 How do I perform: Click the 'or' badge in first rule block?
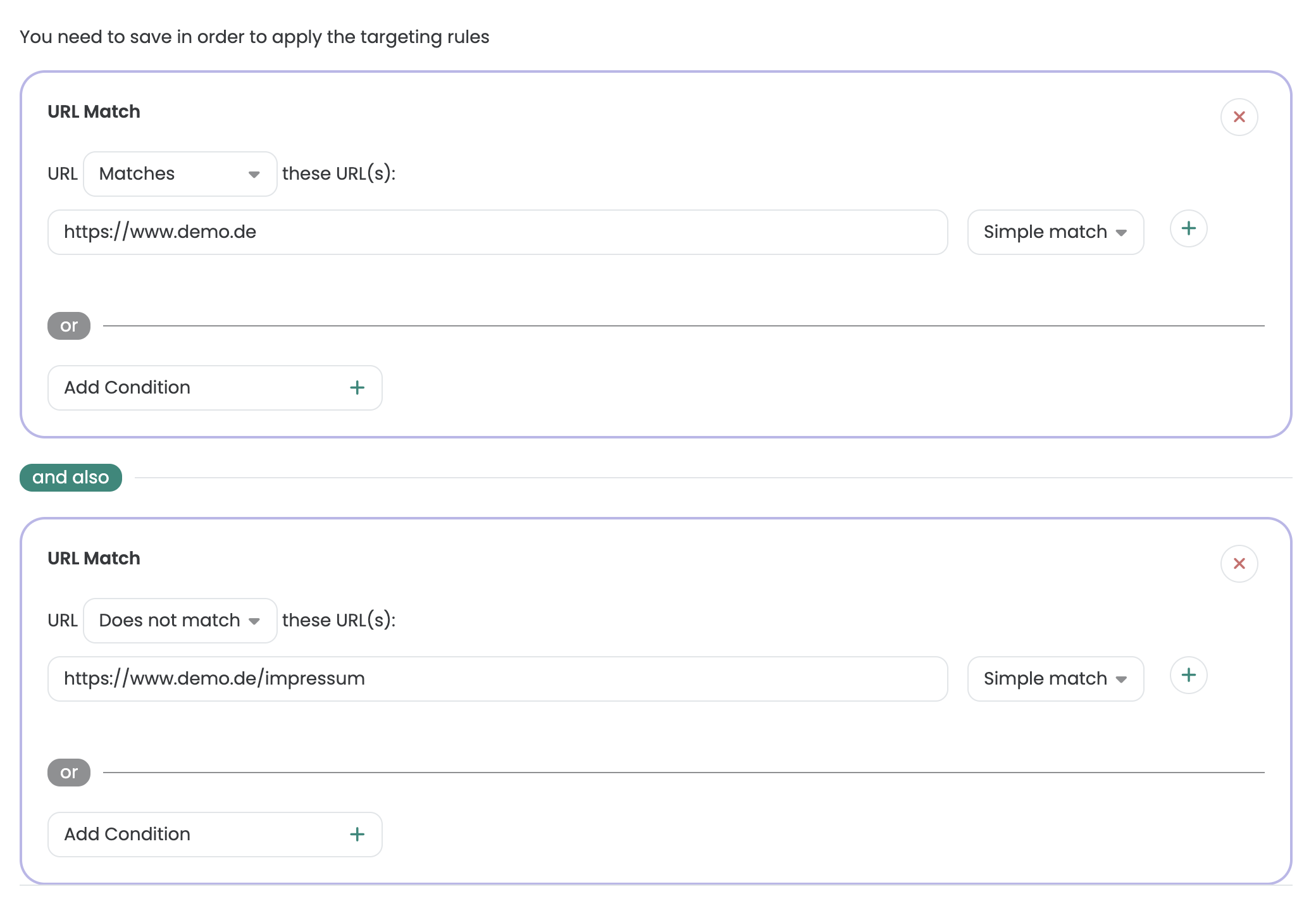point(69,326)
